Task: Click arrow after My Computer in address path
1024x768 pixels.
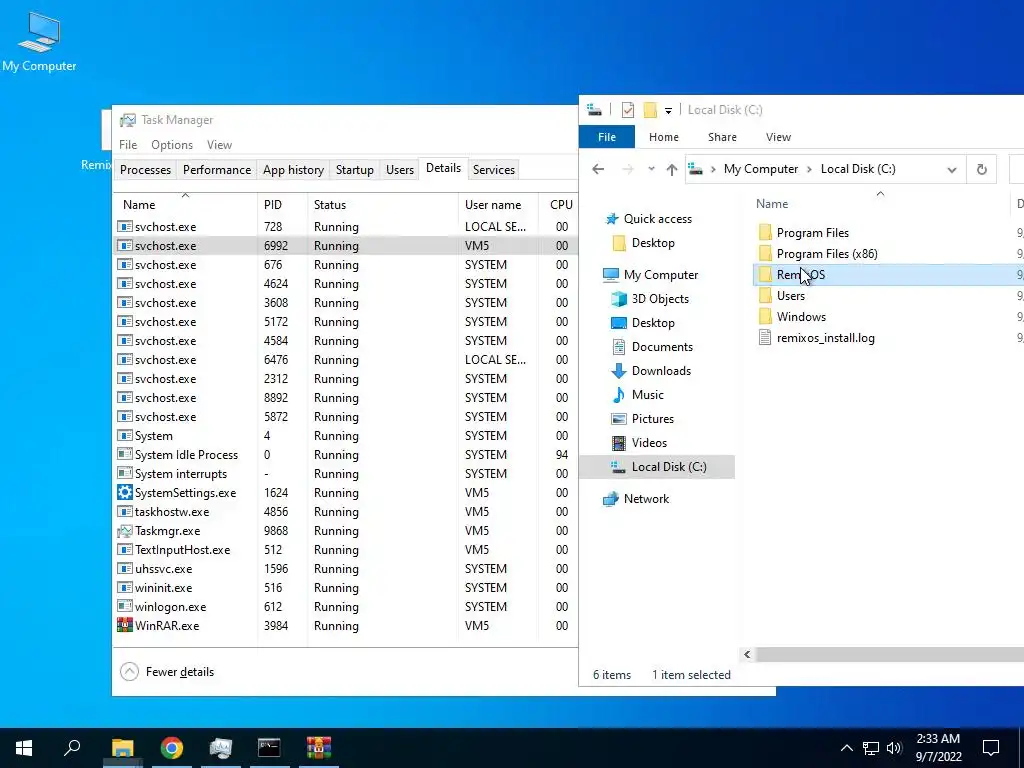Action: coord(809,169)
